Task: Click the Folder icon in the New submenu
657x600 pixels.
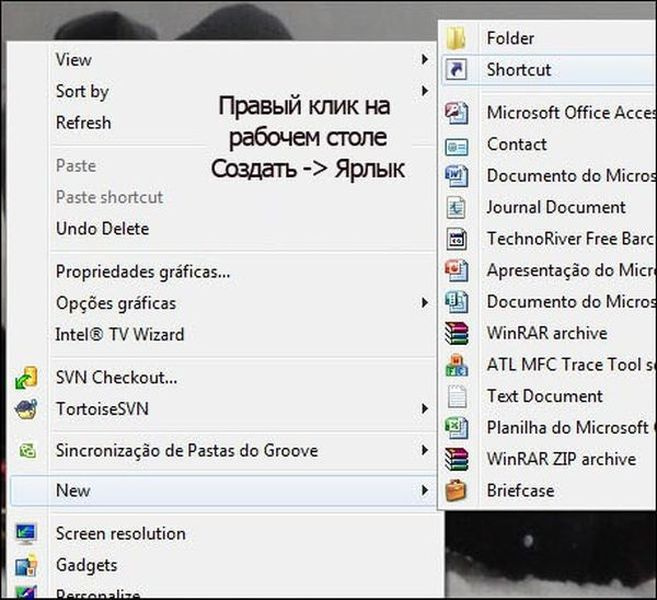Action: point(456,38)
